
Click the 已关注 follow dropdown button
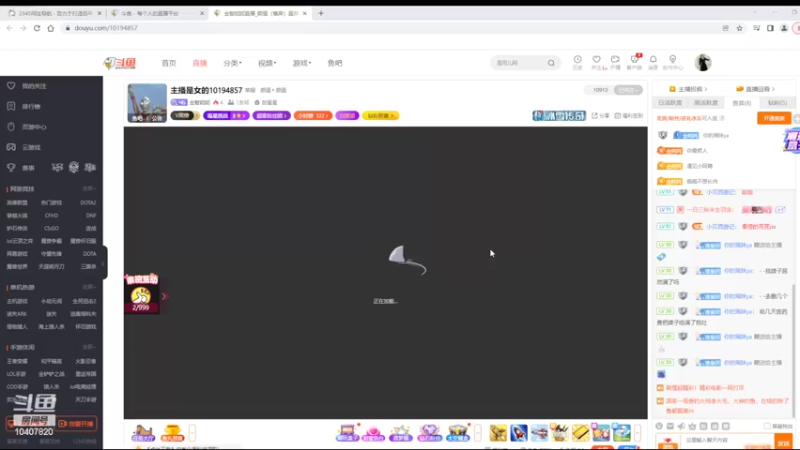(x=628, y=90)
